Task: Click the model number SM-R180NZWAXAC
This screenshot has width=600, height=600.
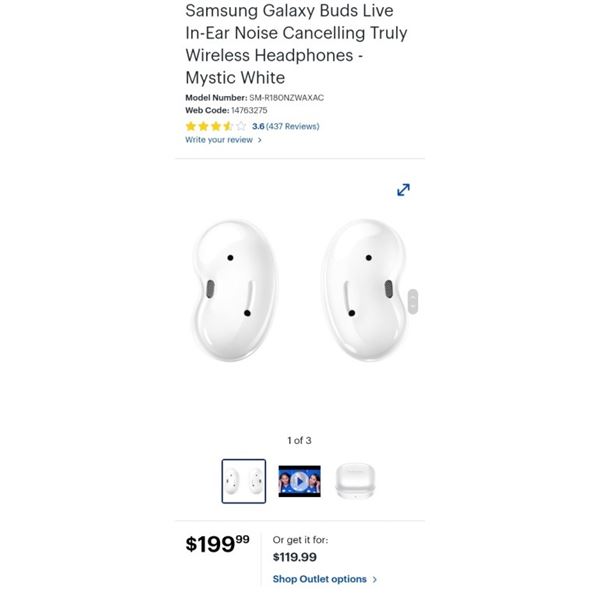Action: (x=287, y=98)
